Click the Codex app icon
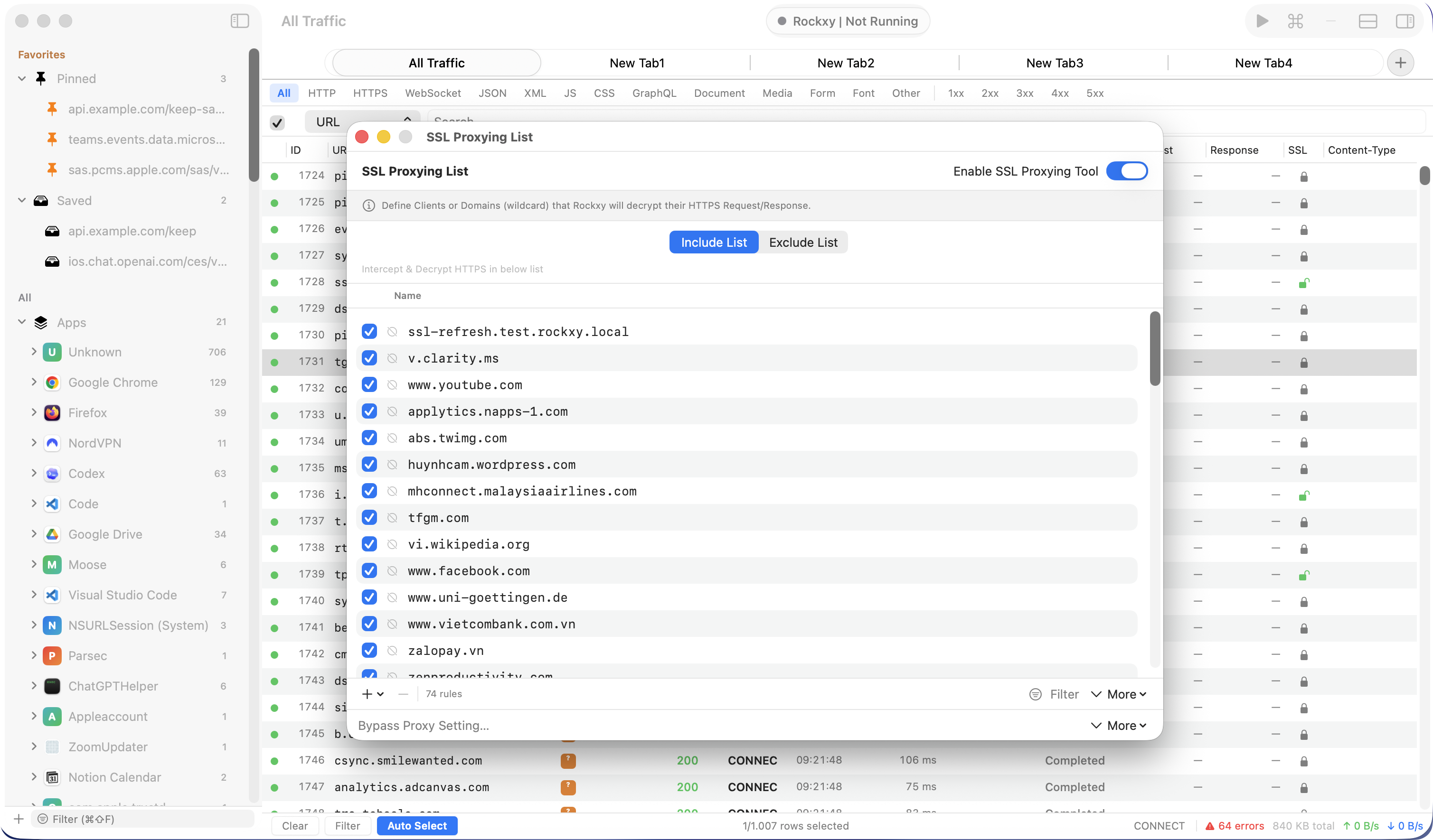The image size is (1433, 840). (x=52, y=474)
